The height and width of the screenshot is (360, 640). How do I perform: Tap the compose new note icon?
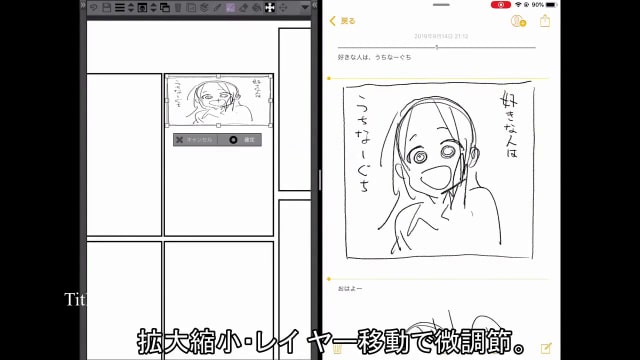coord(546,348)
